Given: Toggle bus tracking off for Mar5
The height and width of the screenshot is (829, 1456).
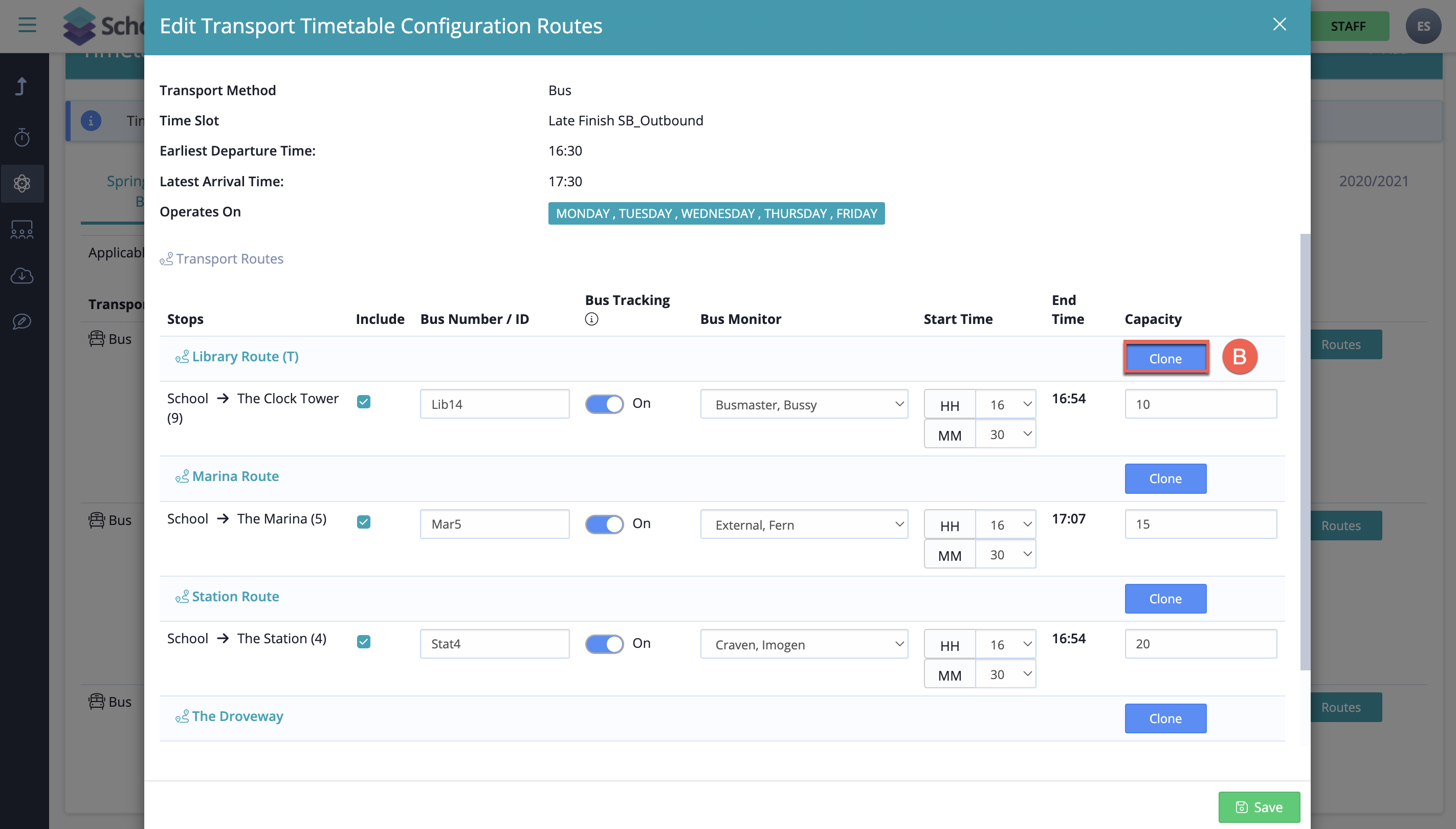Looking at the screenshot, I should [x=605, y=524].
